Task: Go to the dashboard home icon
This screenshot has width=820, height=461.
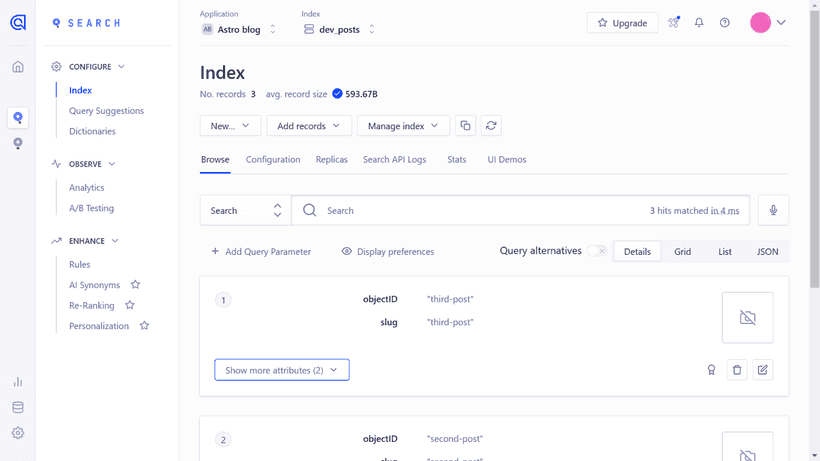Action: (18, 67)
